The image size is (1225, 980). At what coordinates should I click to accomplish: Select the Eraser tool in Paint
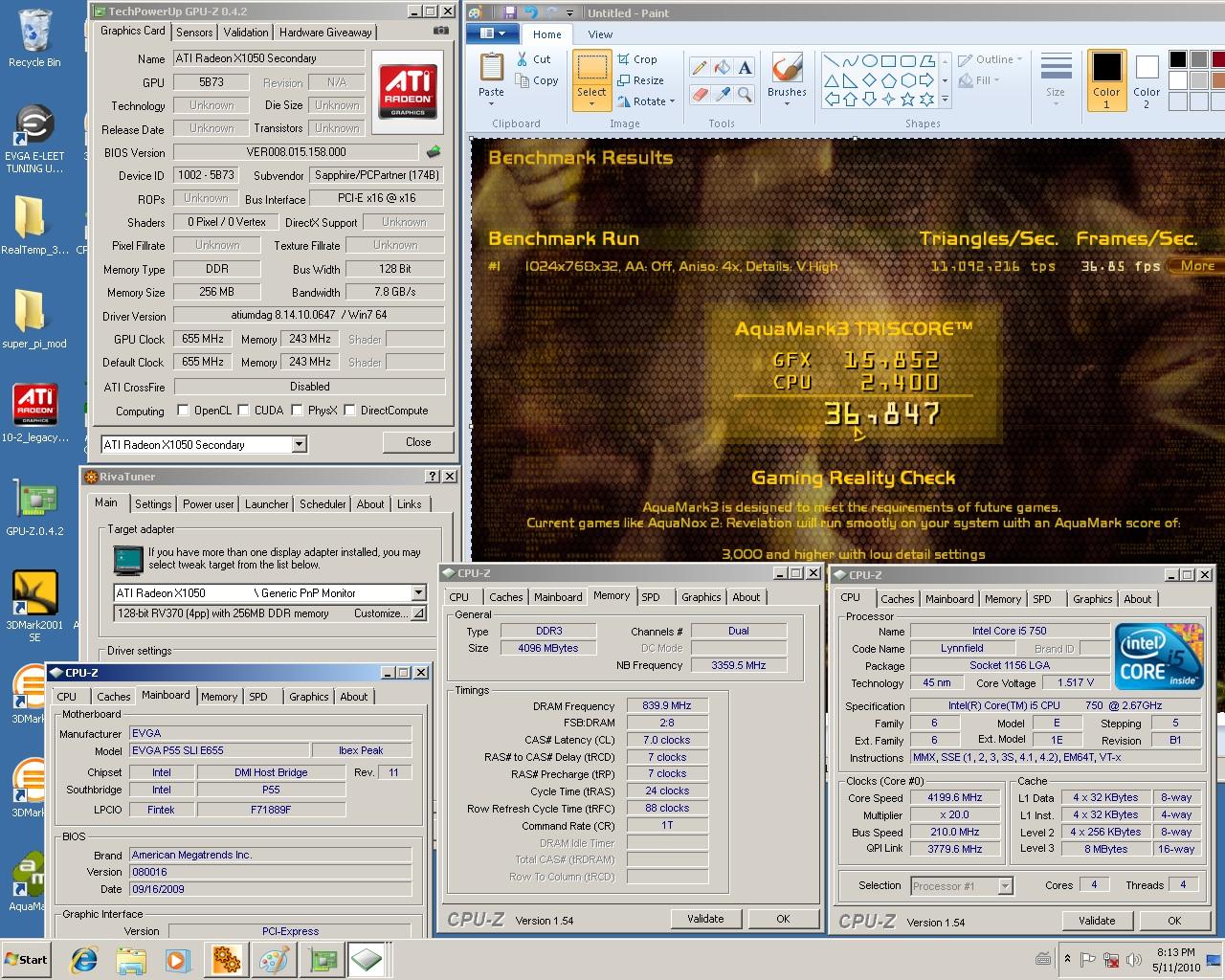pyautogui.click(x=700, y=94)
